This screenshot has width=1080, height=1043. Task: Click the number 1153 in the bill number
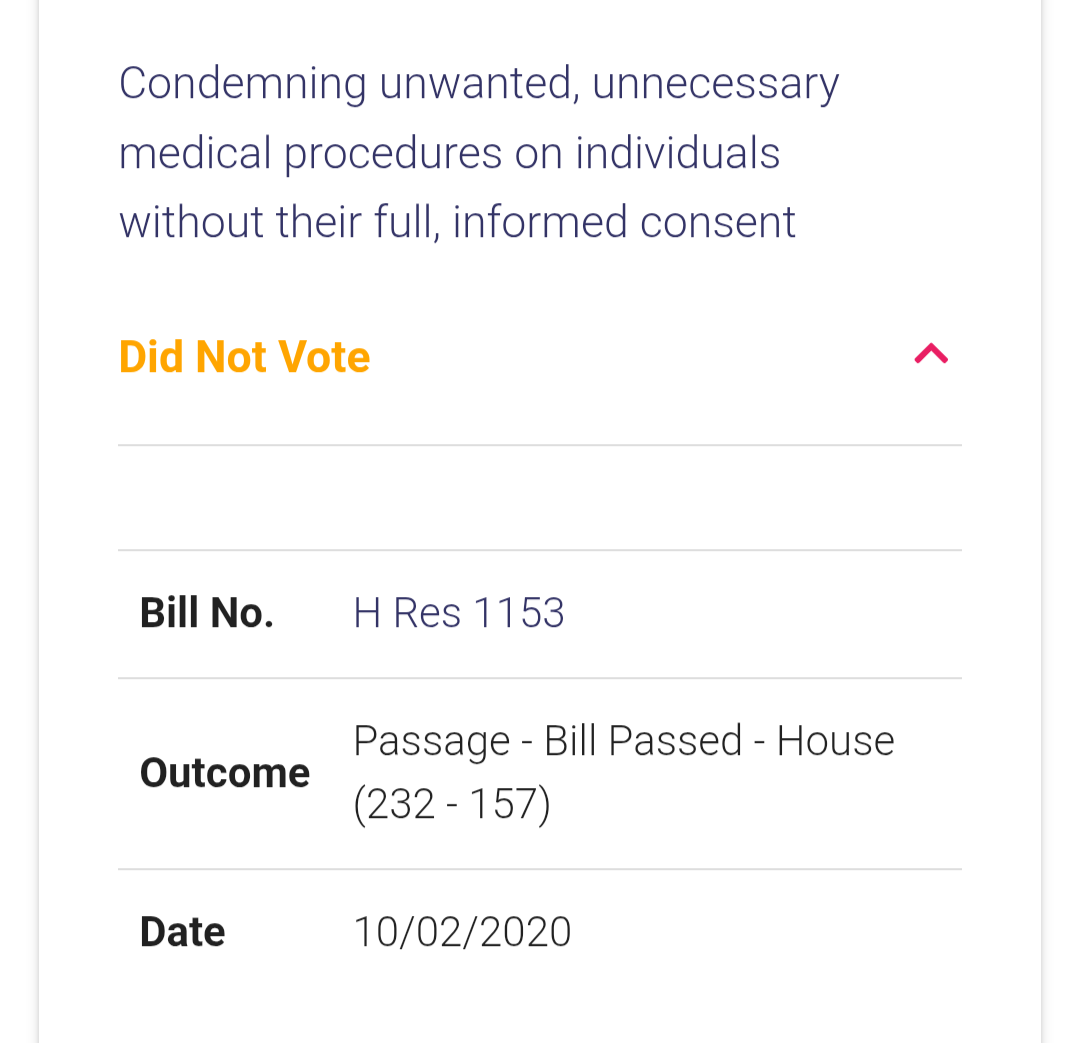(518, 613)
